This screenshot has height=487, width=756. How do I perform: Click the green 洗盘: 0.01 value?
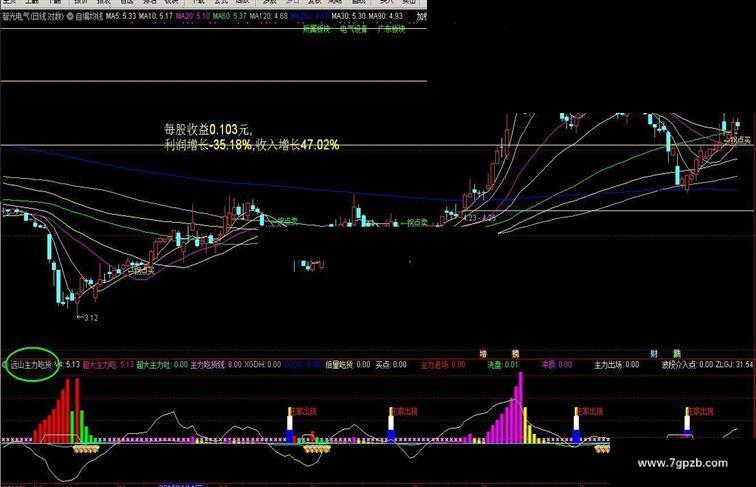(x=503, y=365)
